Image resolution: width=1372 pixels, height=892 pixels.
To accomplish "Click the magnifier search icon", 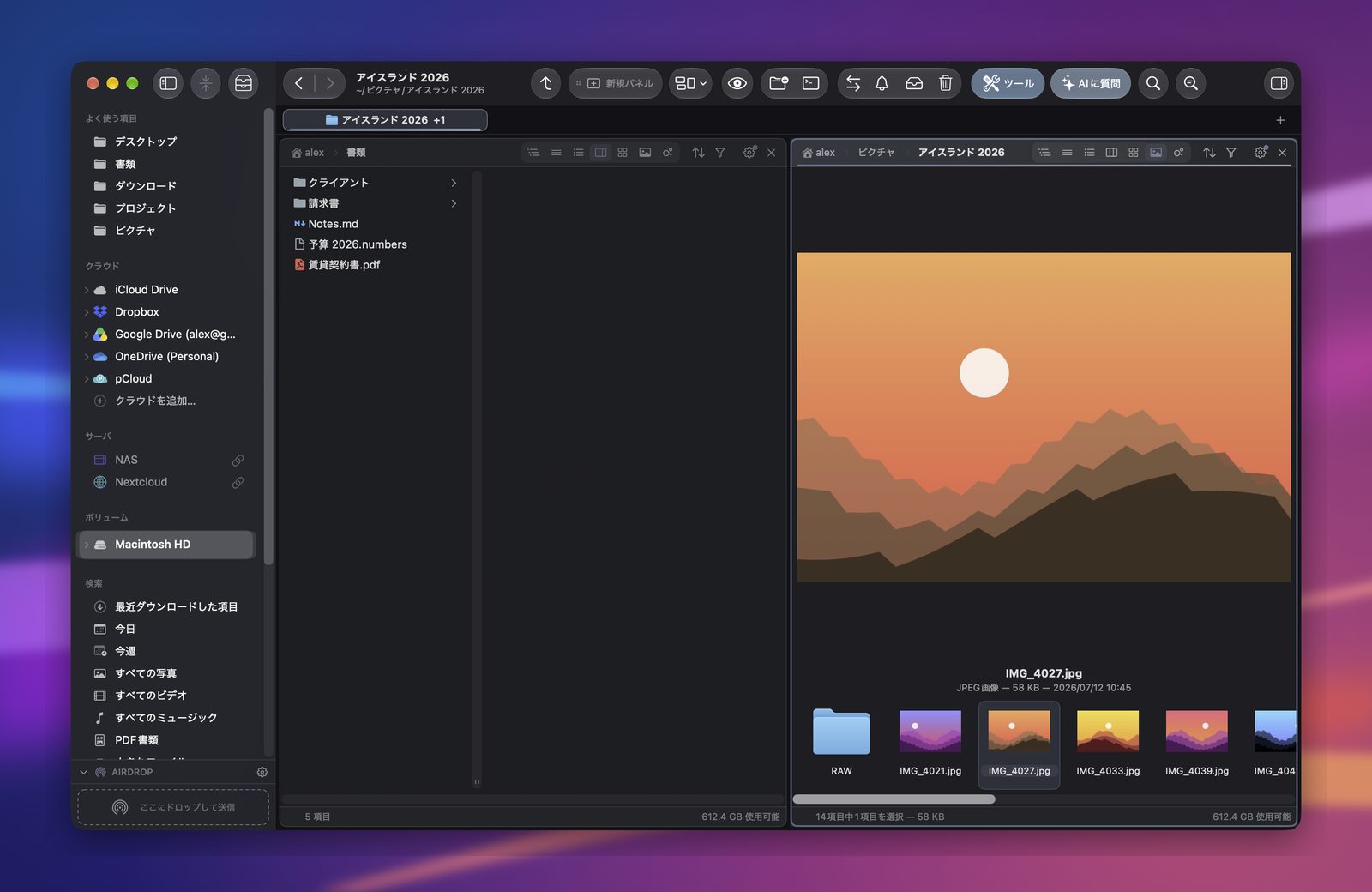I will pyautogui.click(x=1153, y=83).
